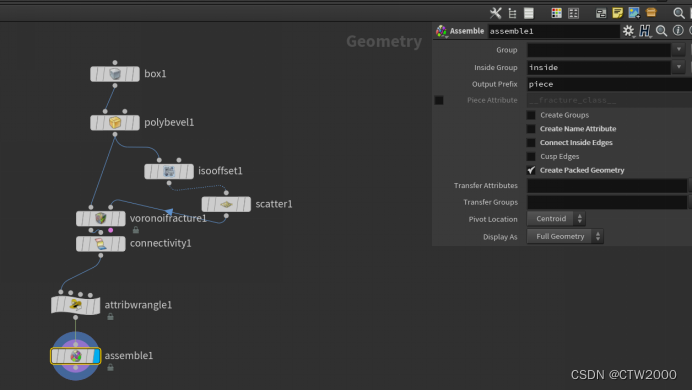This screenshot has height=390, width=693.
Task: Click the layout nodes icon
Action: point(601,13)
